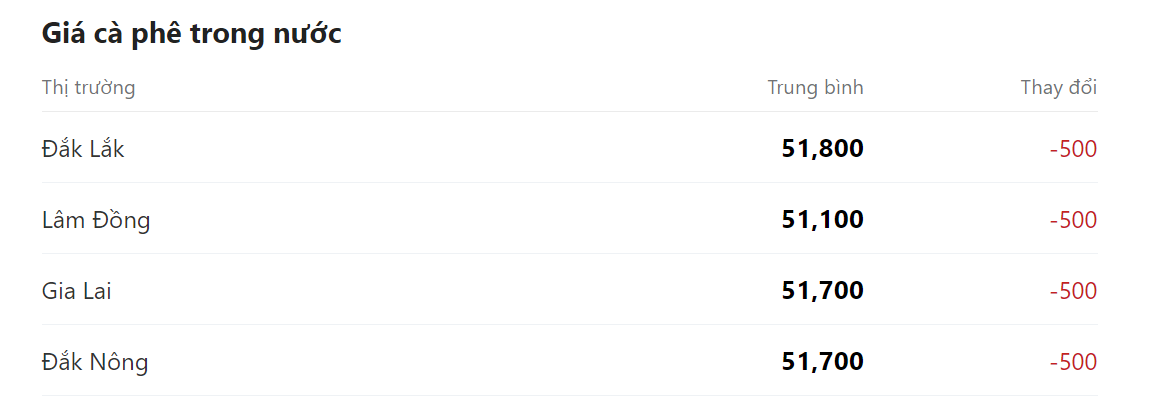1166x406 pixels.
Task: Select the Lâm Đồng table row
Action: (x=450, y=220)
